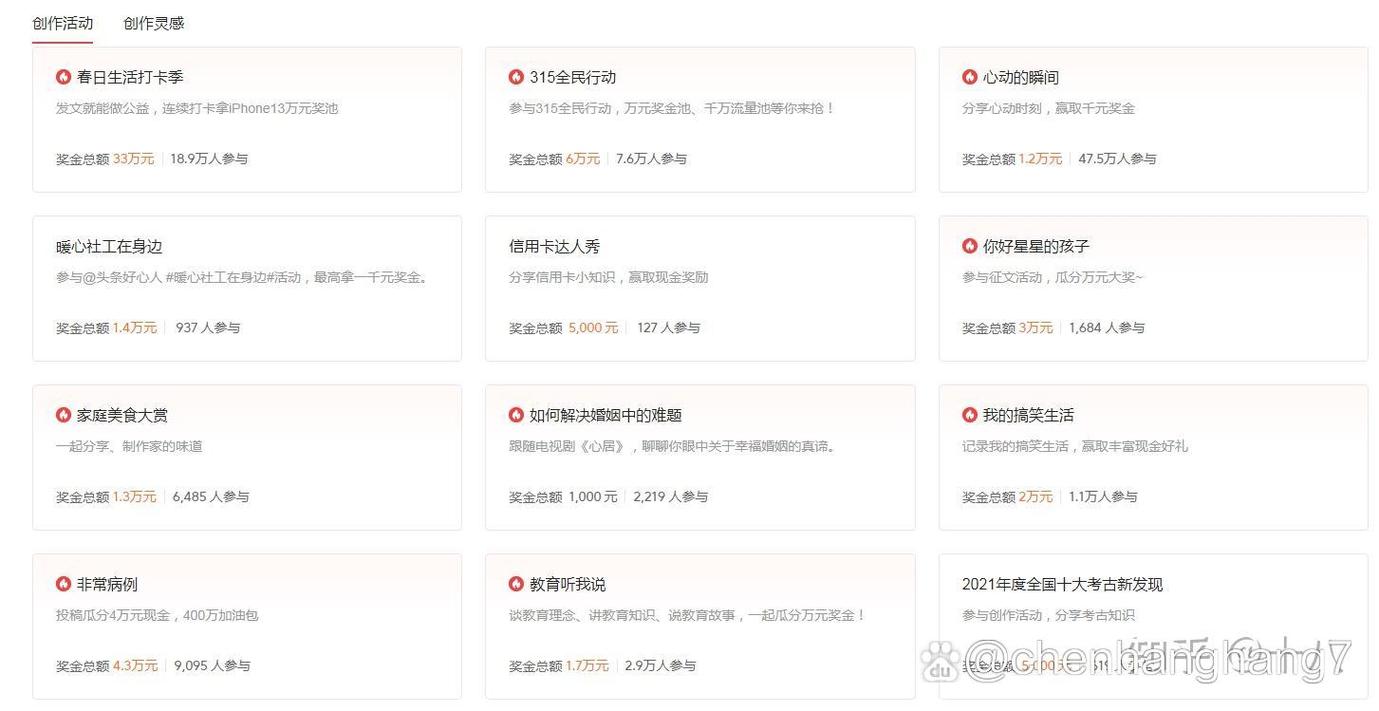Open the 春日生活打卡季 activity title

pyautogui.click(x=130, y=77)
